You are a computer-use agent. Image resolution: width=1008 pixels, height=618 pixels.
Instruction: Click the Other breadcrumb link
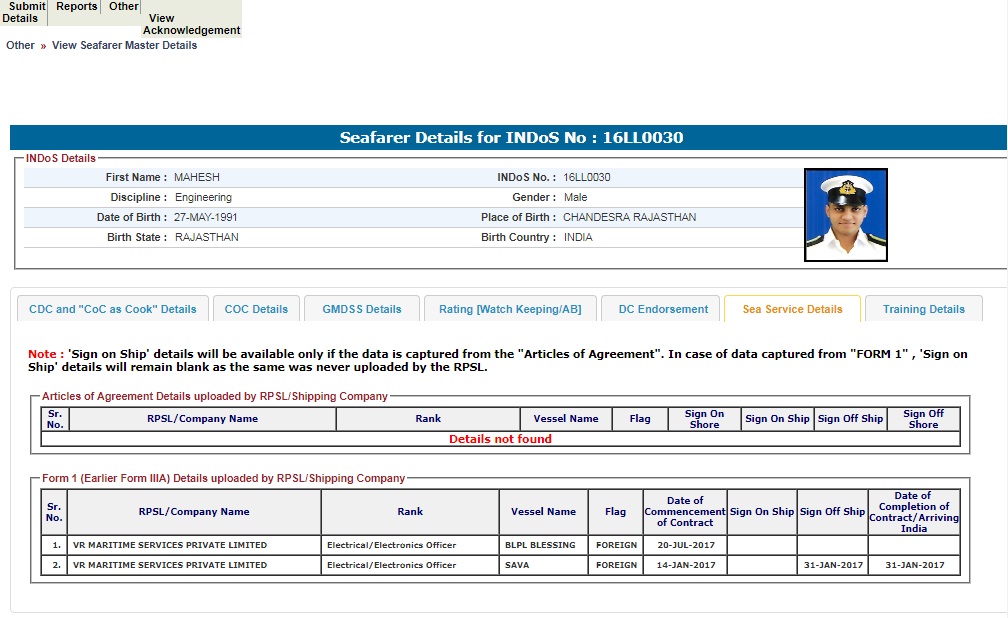20,45
